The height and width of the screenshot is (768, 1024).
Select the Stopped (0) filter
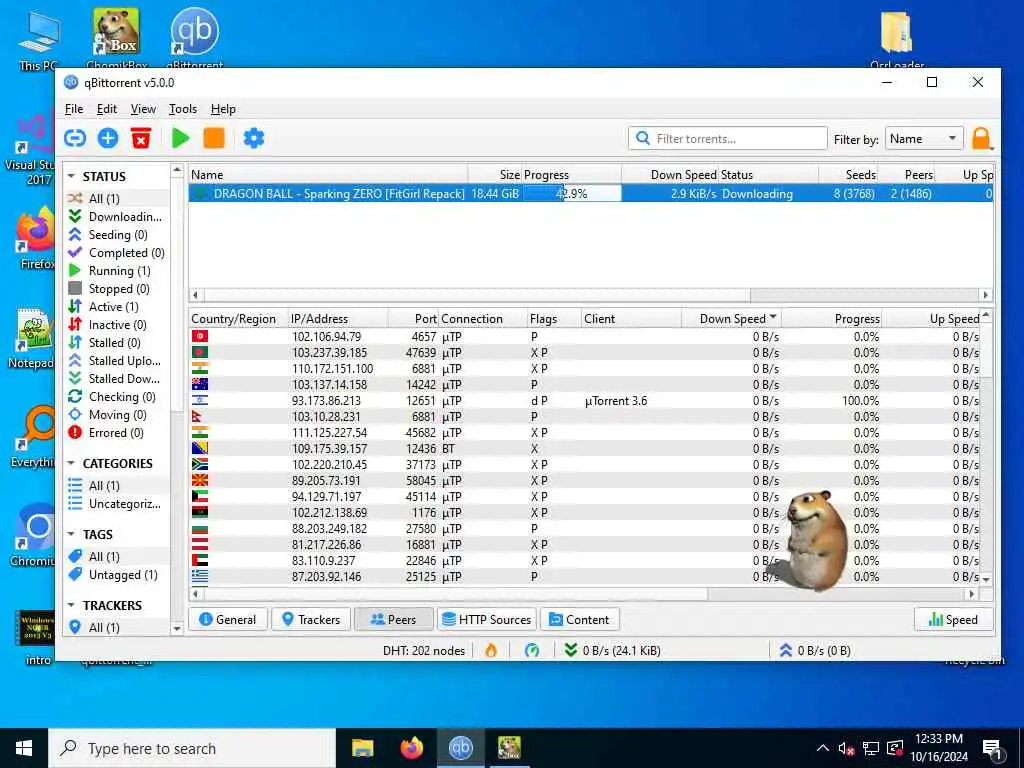tap(116, 289)
